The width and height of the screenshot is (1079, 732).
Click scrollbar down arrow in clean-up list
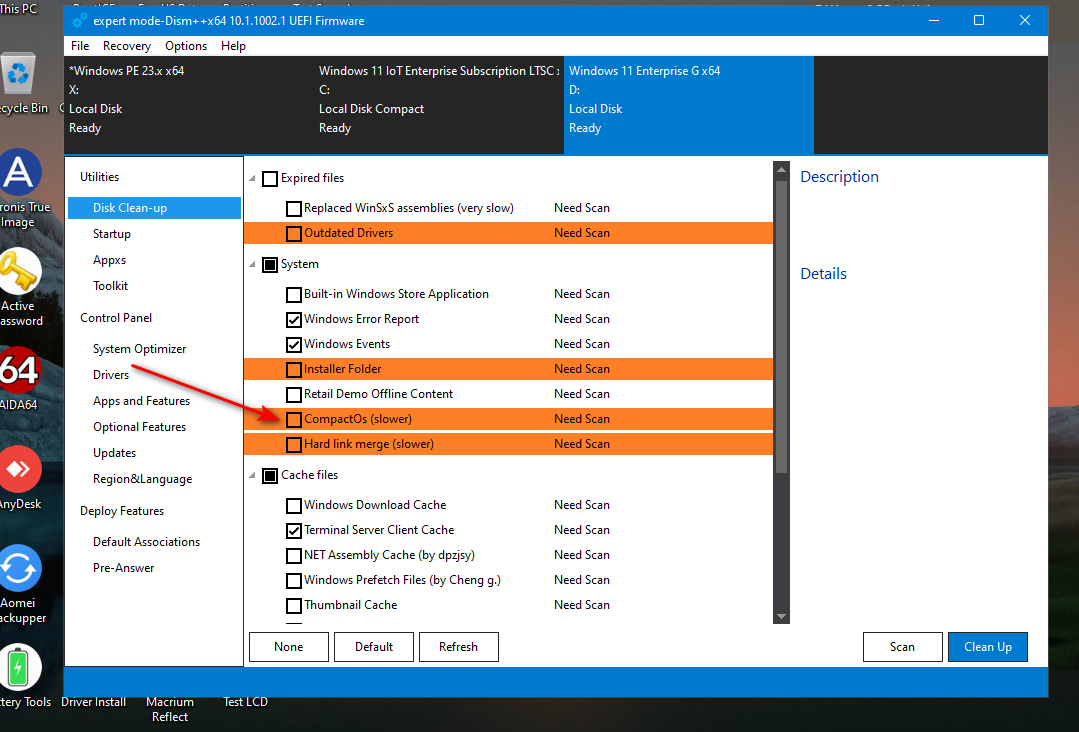pos(781,616)
